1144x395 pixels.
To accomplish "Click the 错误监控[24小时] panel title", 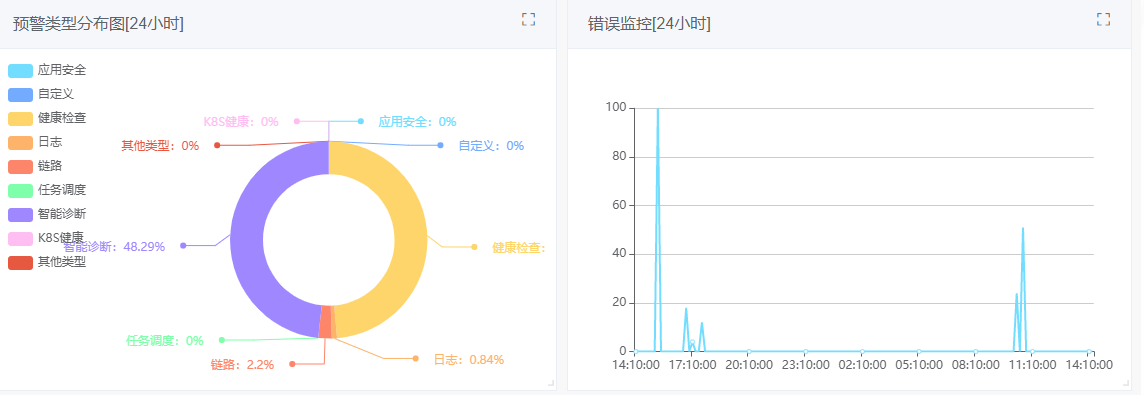I will click(x=649, y=23).
